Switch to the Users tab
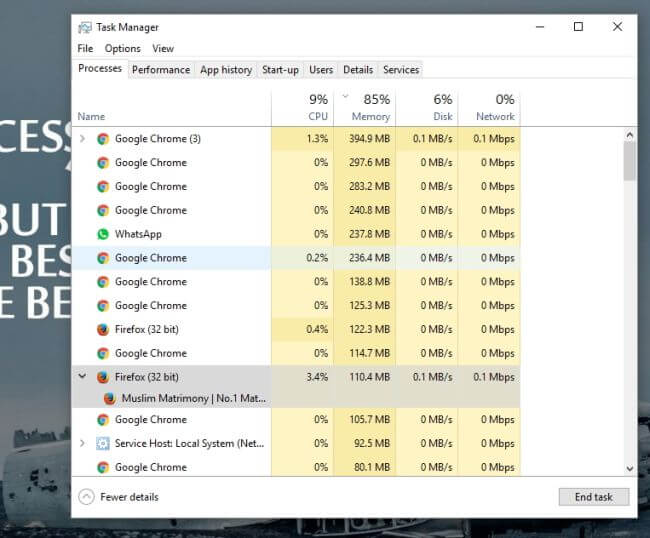Screen dimensions: 650x538 point(321,70)
